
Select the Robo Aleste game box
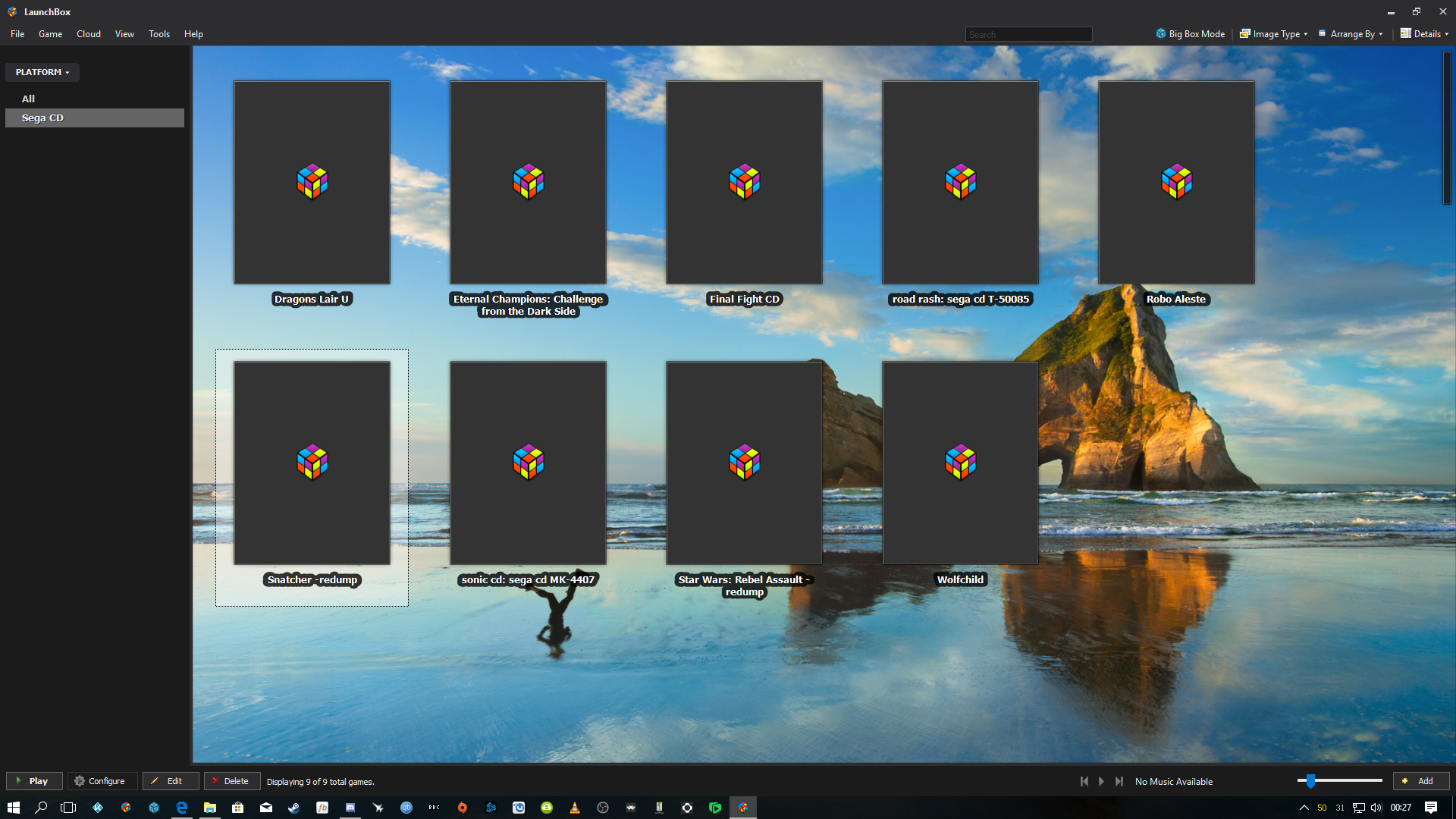pos(1176,183)
